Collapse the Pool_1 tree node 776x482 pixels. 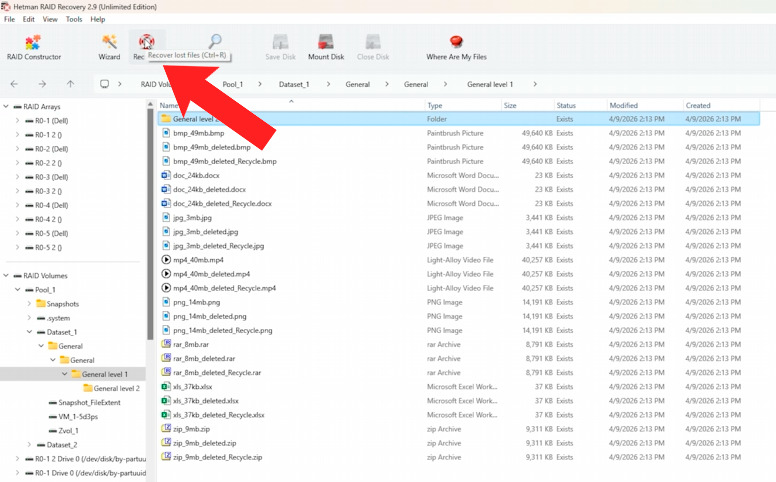coord(17,289)
